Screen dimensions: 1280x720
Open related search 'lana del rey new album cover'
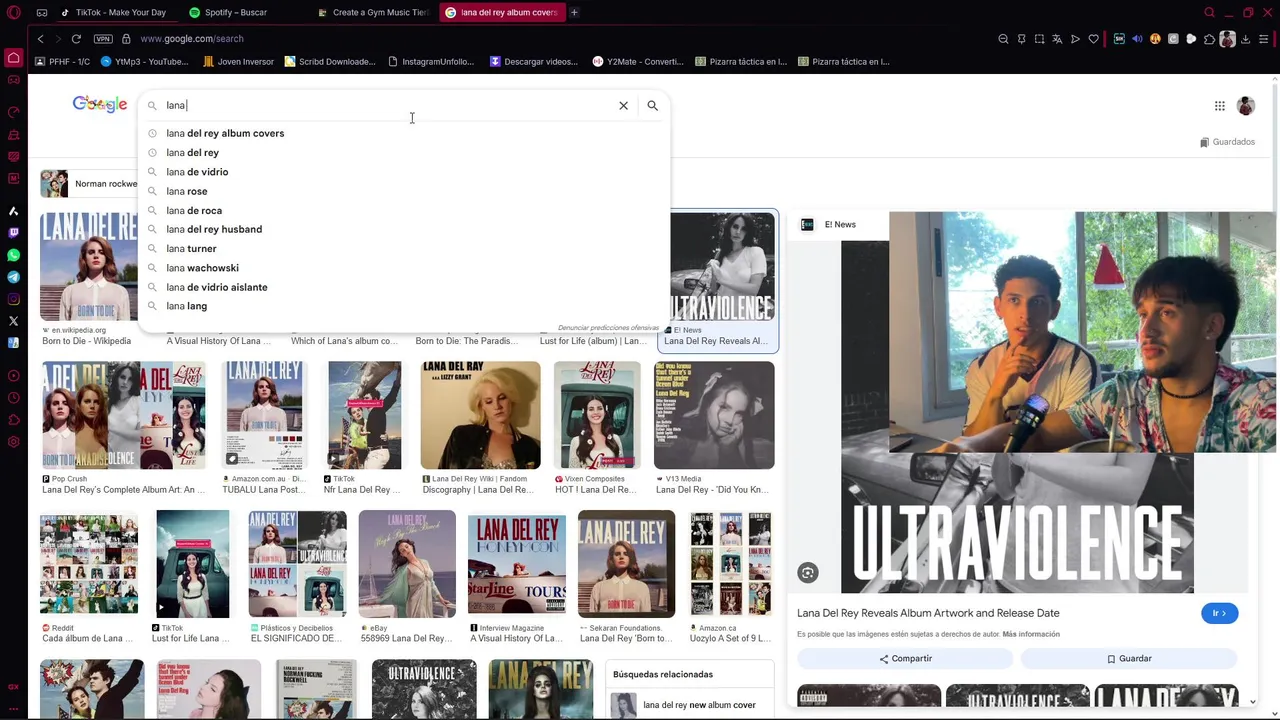coord(690,705)
